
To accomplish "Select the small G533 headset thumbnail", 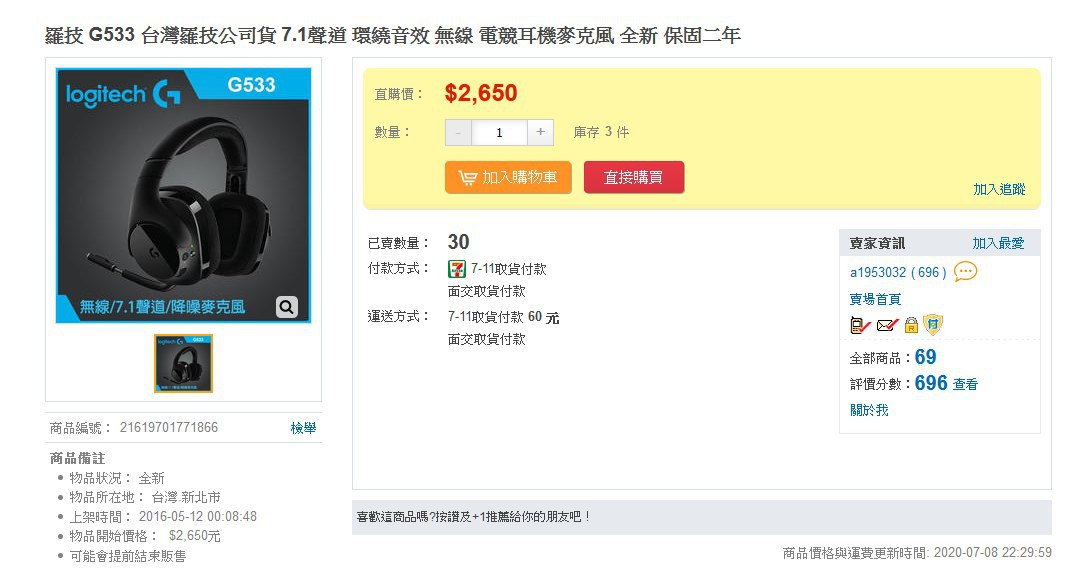I will click(183, 363).
